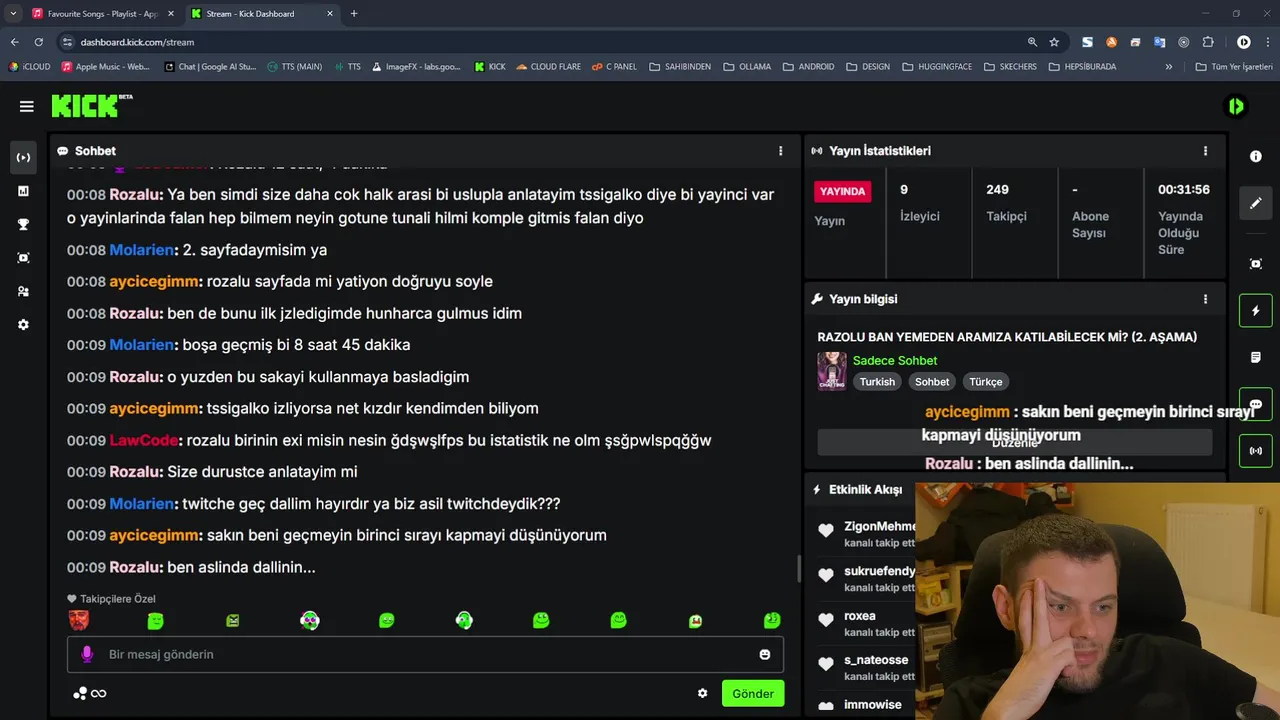
Task: Click the zoom magnifier icon in address bar
Action: click(1032, 42)
